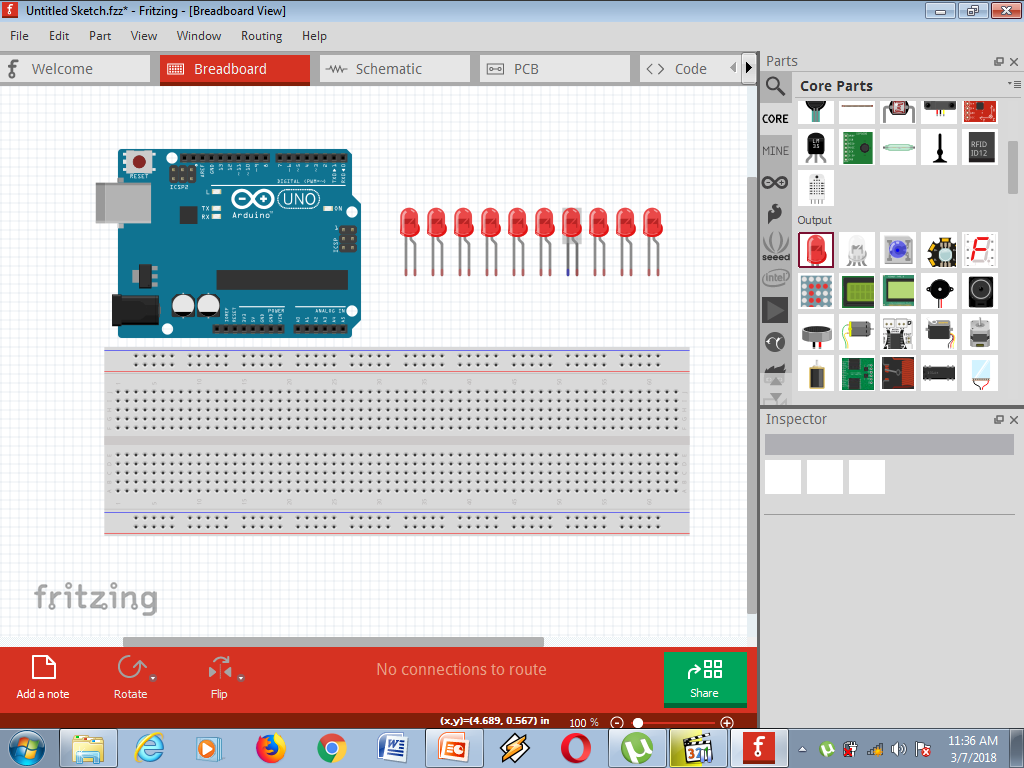
Task: Pick the red accelerometer breakout board part
Action: tap(980, 112)
